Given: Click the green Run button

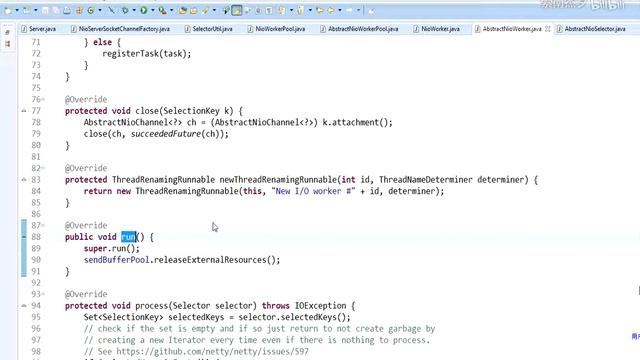Looking at the screenshot, I should point(144,11).
